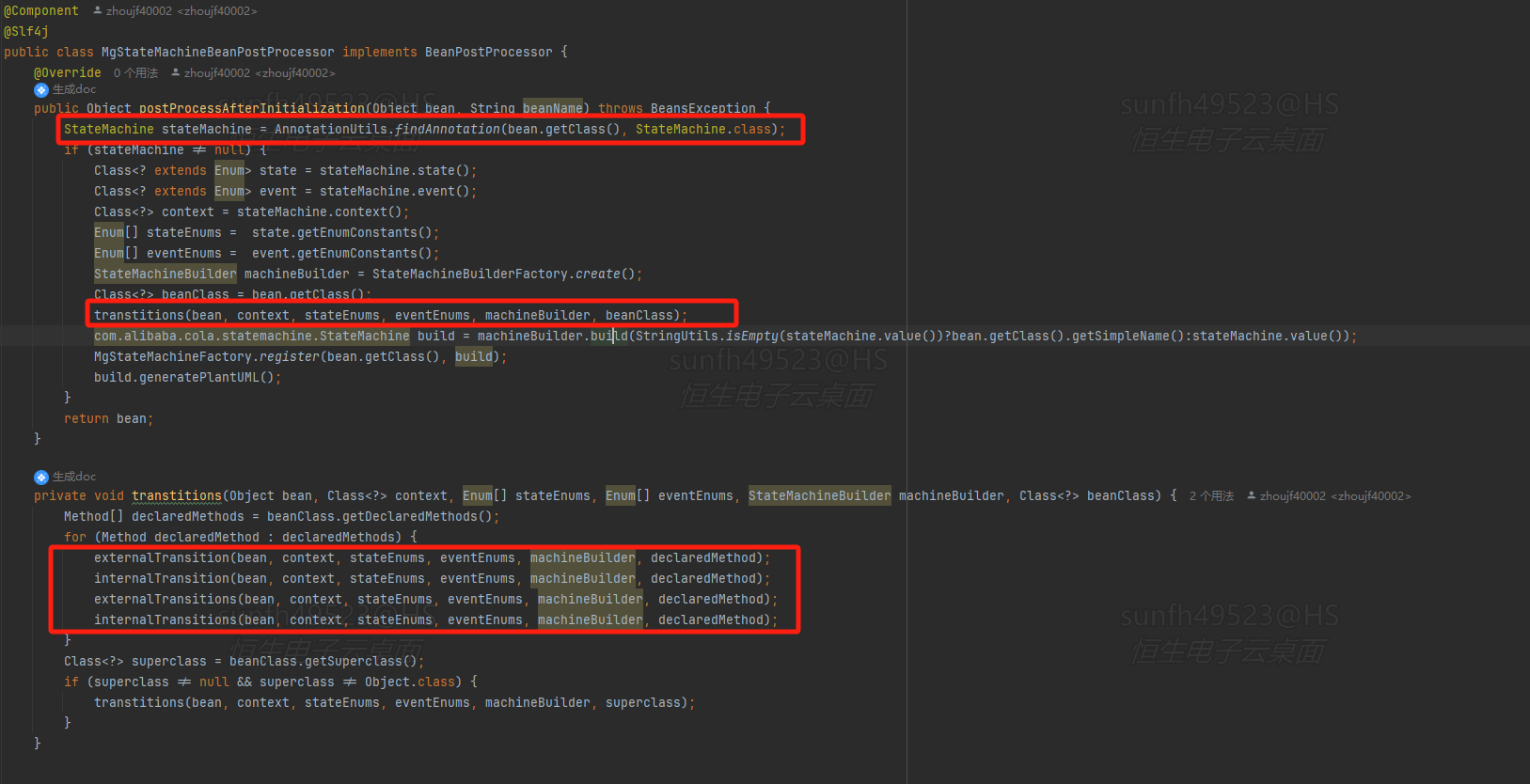Click method name 'postProcessAfterInitialization'
Image resolution: width=1530 pixels, height=784 pixels.
[x=252, y=109]
